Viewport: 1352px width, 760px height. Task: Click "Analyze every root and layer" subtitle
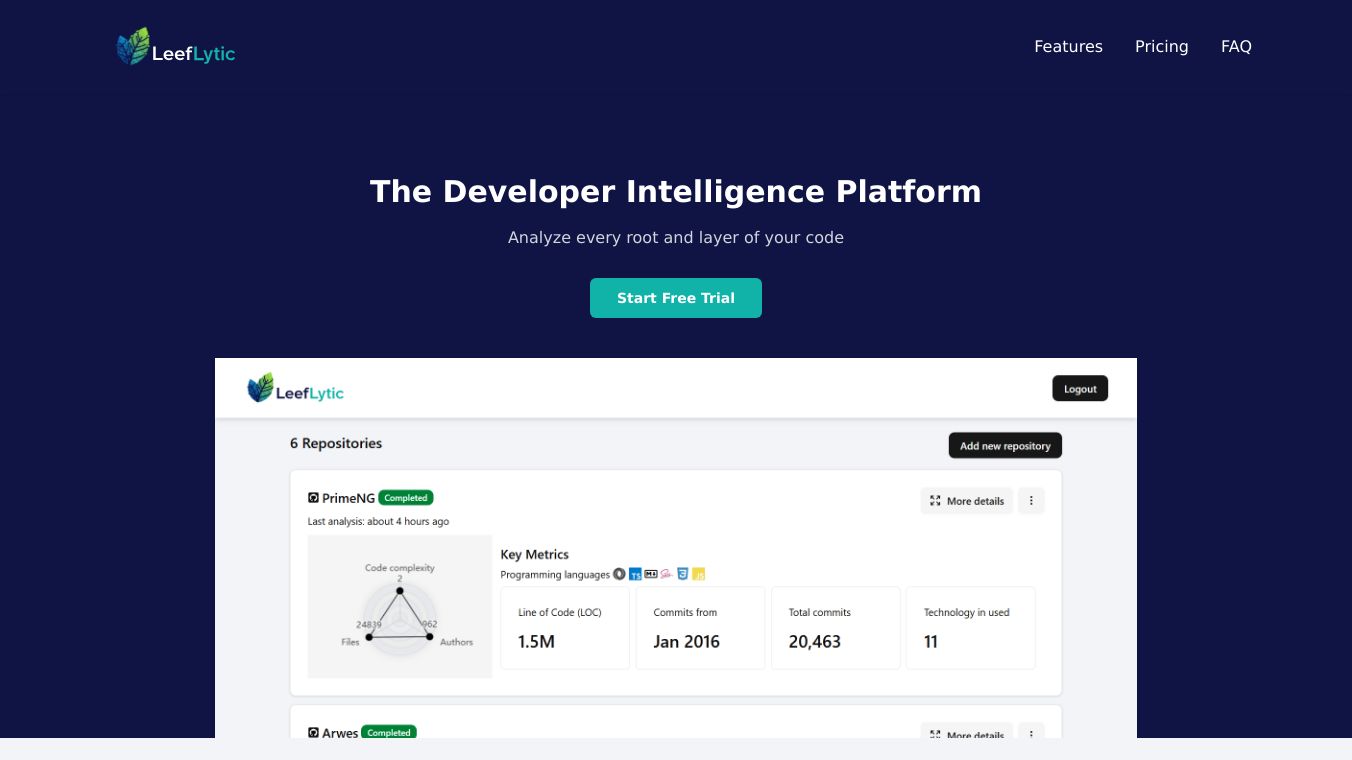[x=676, y=237]
